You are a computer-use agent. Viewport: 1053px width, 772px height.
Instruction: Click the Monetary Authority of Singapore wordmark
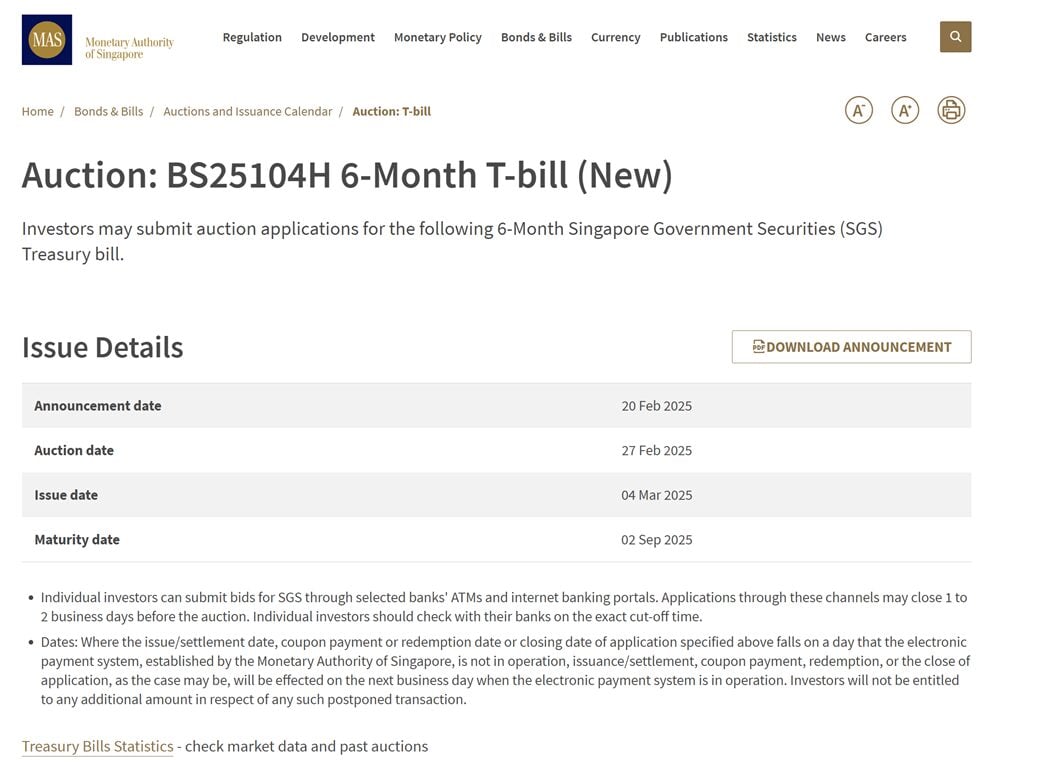129,48
